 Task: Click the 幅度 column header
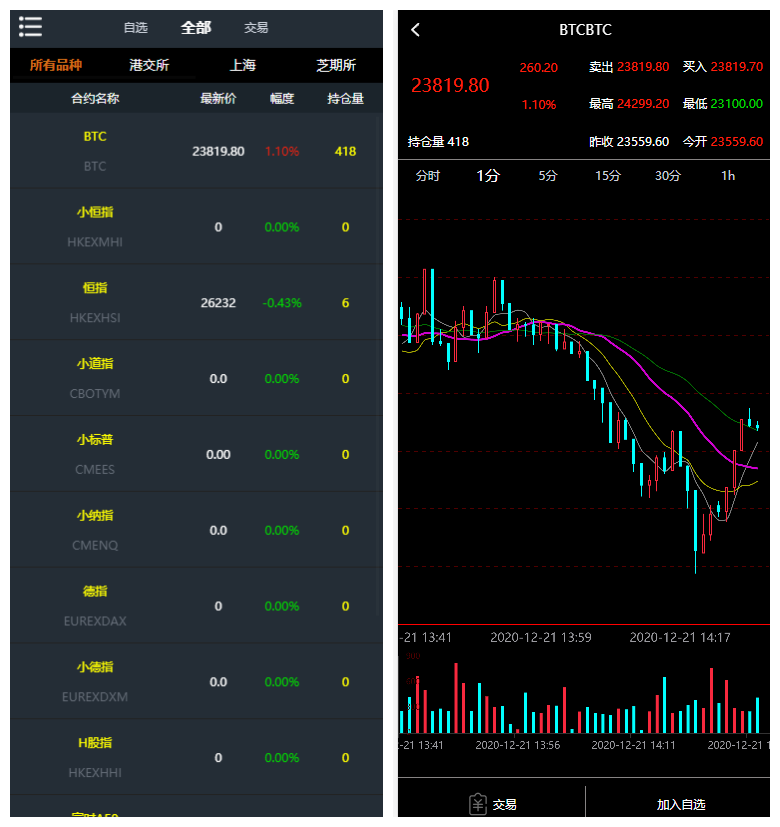coord(282,99)
